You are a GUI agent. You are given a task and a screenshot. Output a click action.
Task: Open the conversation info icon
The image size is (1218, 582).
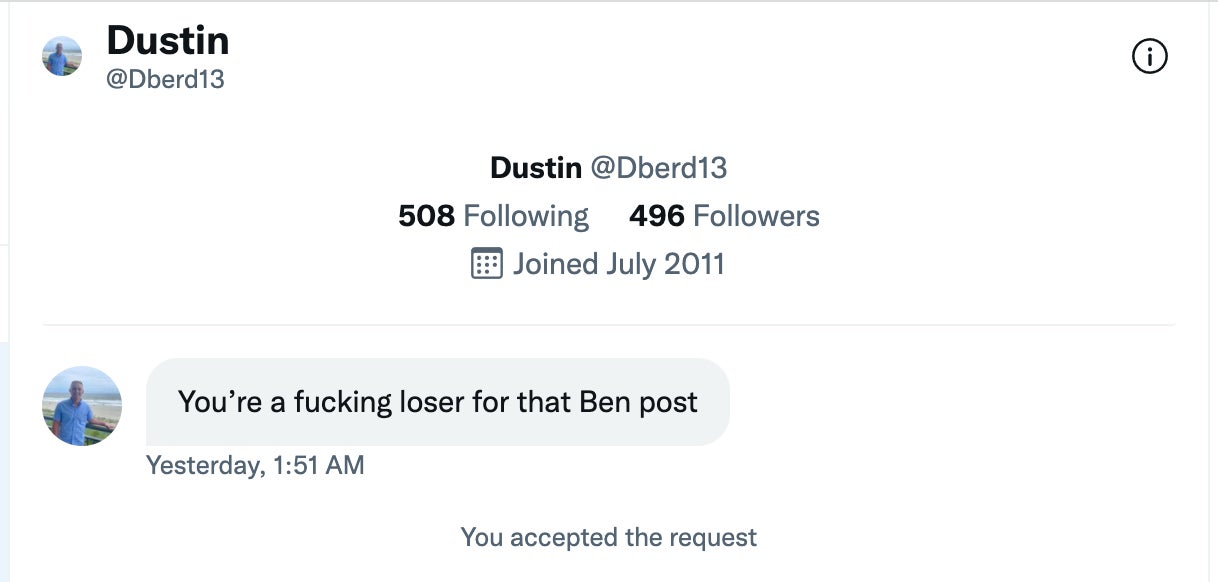coord(1149,57)
